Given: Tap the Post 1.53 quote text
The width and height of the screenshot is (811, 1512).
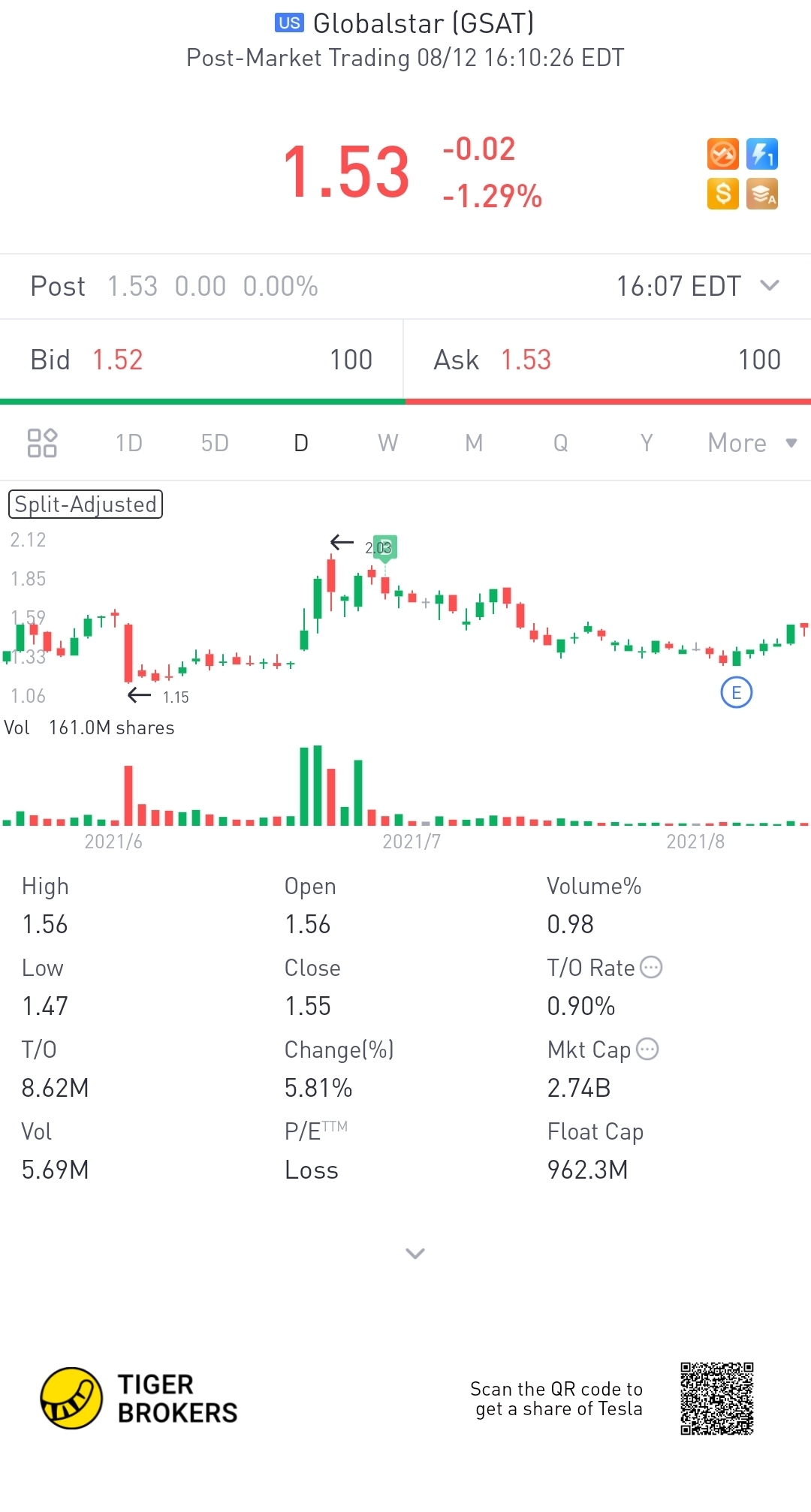Looking at the screenshot, I should pos(174,286).
